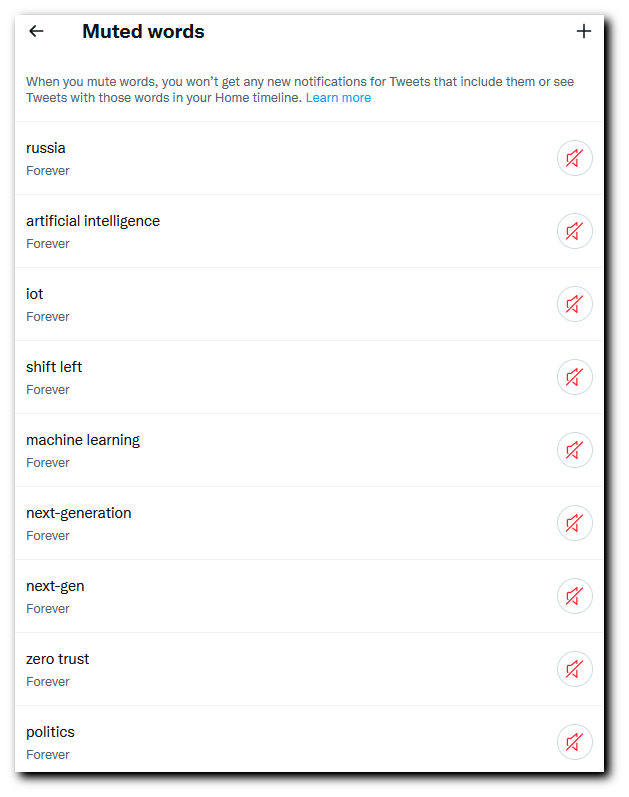Click unmute icon for next-gen

(x=574, y=596)
